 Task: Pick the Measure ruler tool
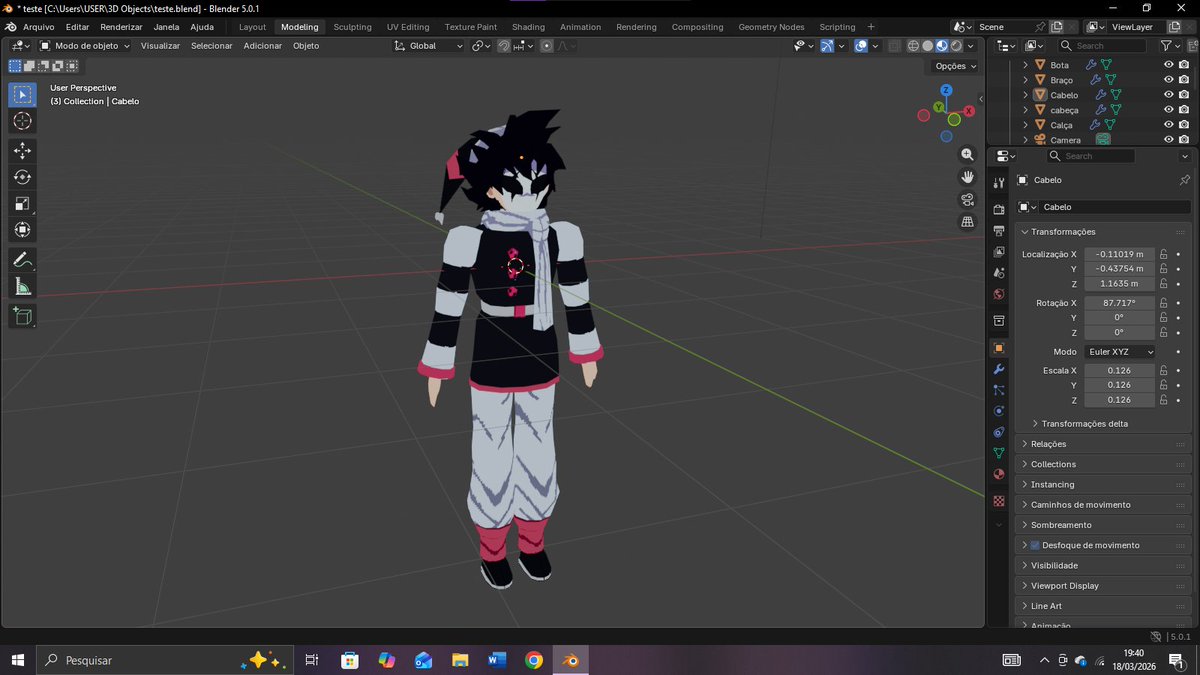22,287
